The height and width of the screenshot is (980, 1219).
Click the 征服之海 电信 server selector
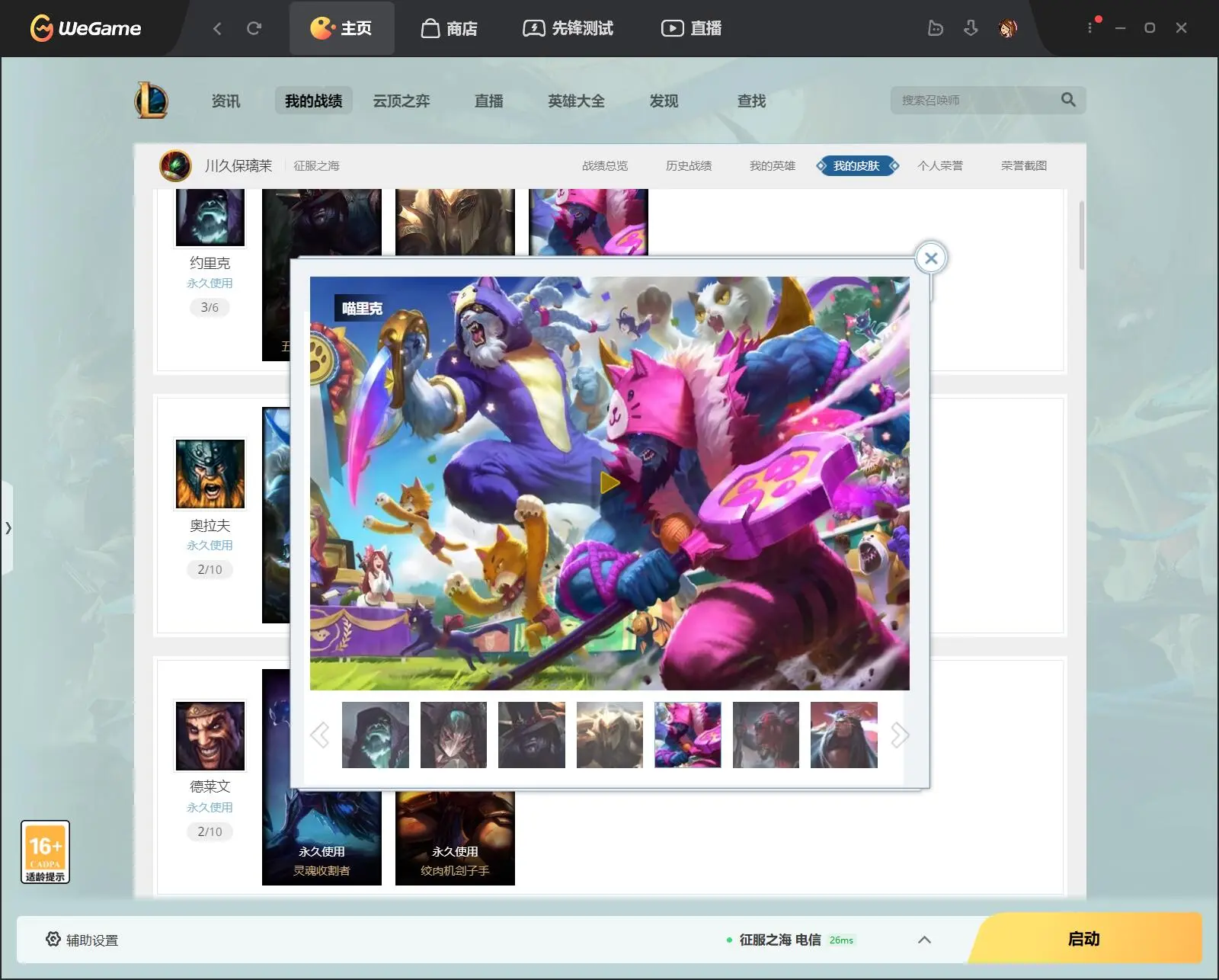pos(789,940)
